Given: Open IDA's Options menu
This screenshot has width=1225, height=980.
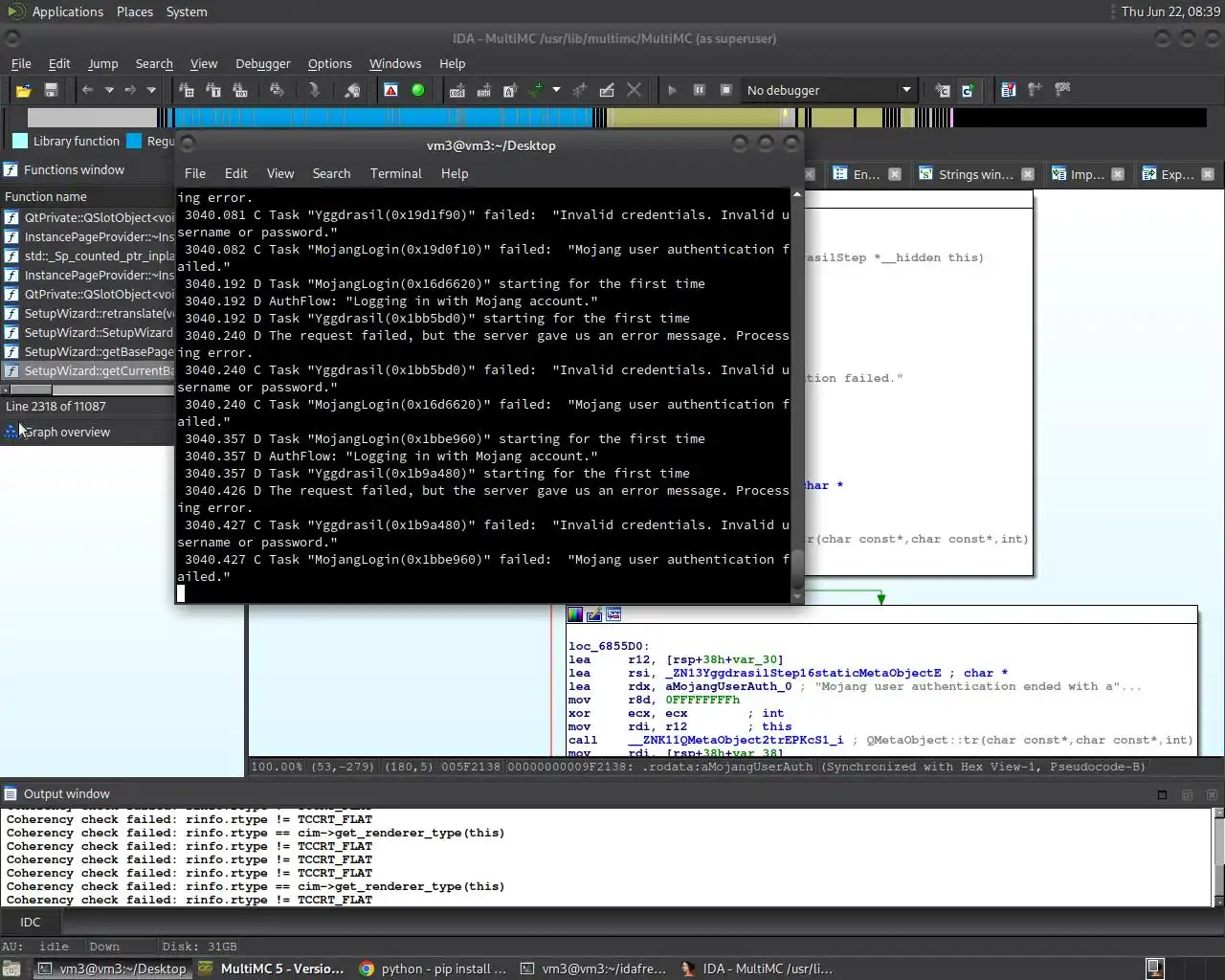Looking at the screenshot, I should [329, 63].
